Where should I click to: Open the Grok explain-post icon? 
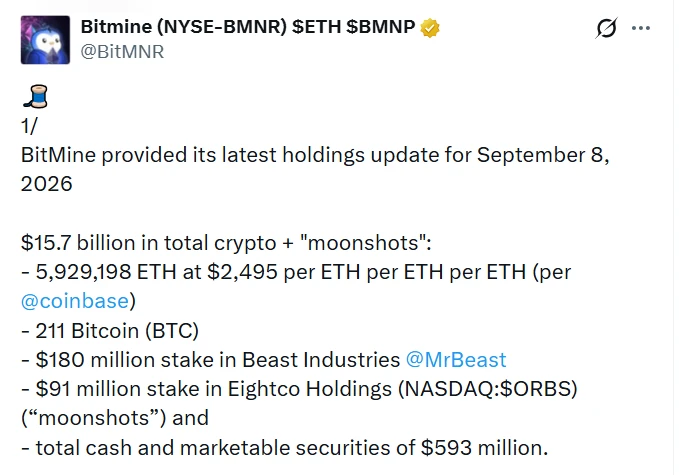(x=606, y=28)
